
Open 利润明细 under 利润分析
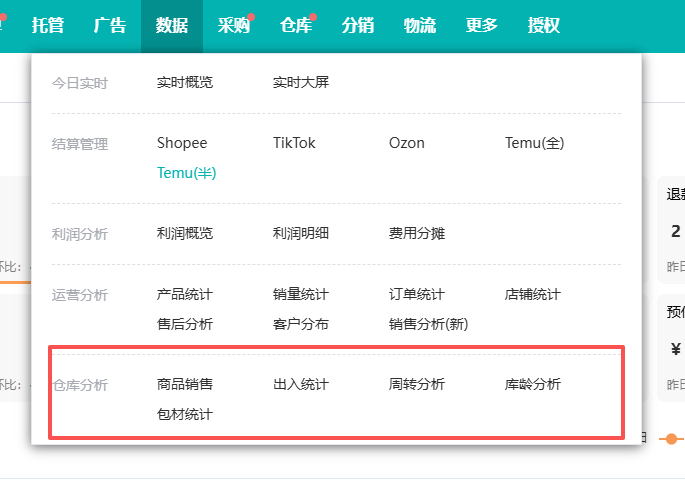coord(301,233)
